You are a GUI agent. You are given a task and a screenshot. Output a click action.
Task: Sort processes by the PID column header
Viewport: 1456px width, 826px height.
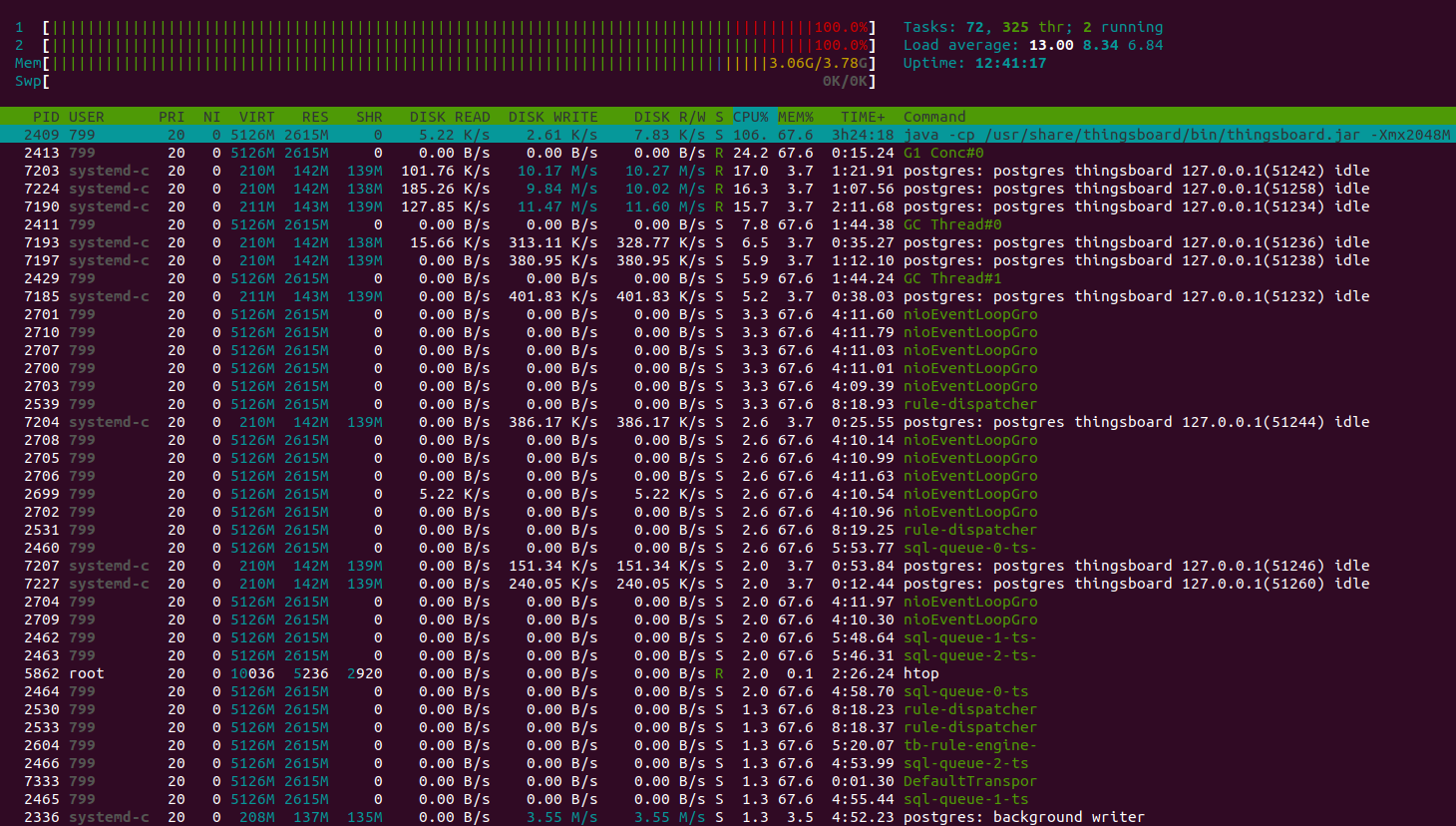pos(46,117)
